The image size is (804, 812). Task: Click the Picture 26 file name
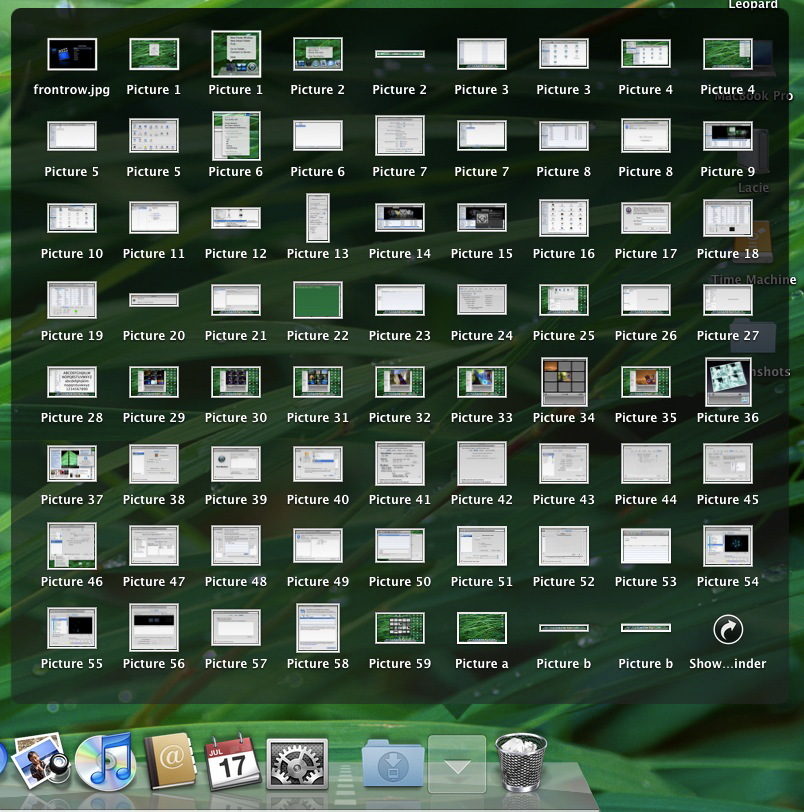646,336
